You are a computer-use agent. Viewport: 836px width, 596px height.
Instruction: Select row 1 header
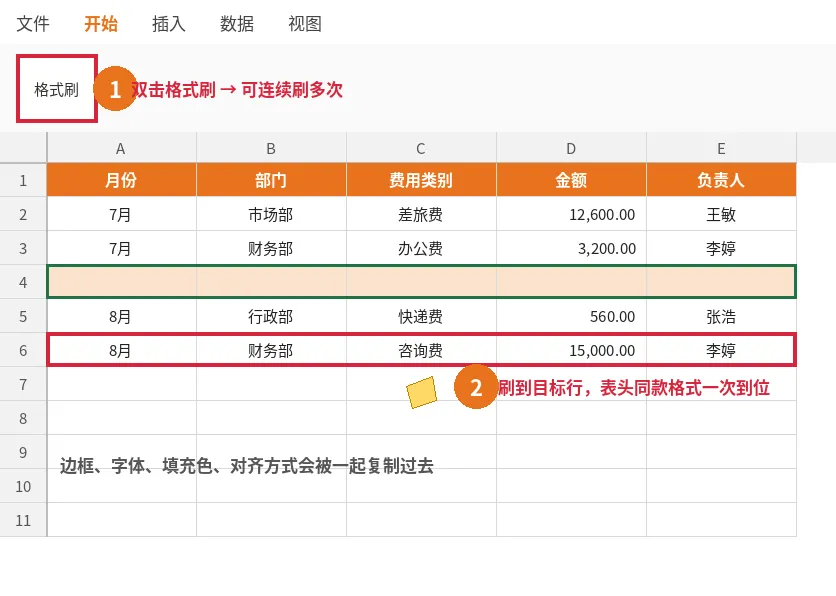pos(23,180)
